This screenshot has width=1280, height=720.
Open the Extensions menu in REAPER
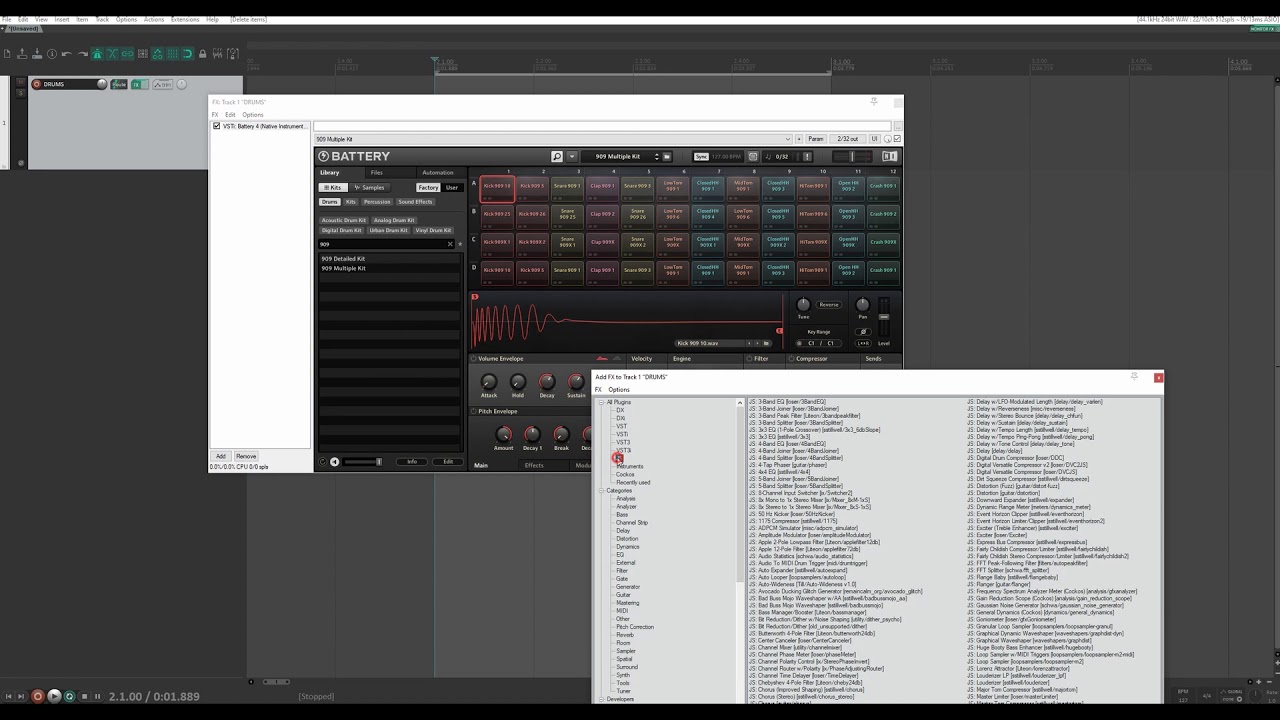point(185,19)
